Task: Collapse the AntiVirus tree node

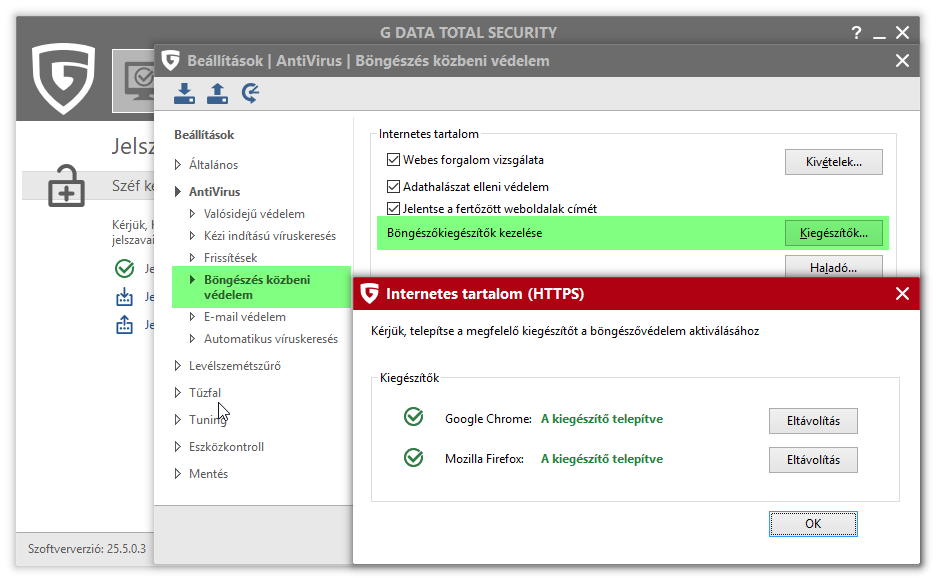Action: [x=179, y=192]
